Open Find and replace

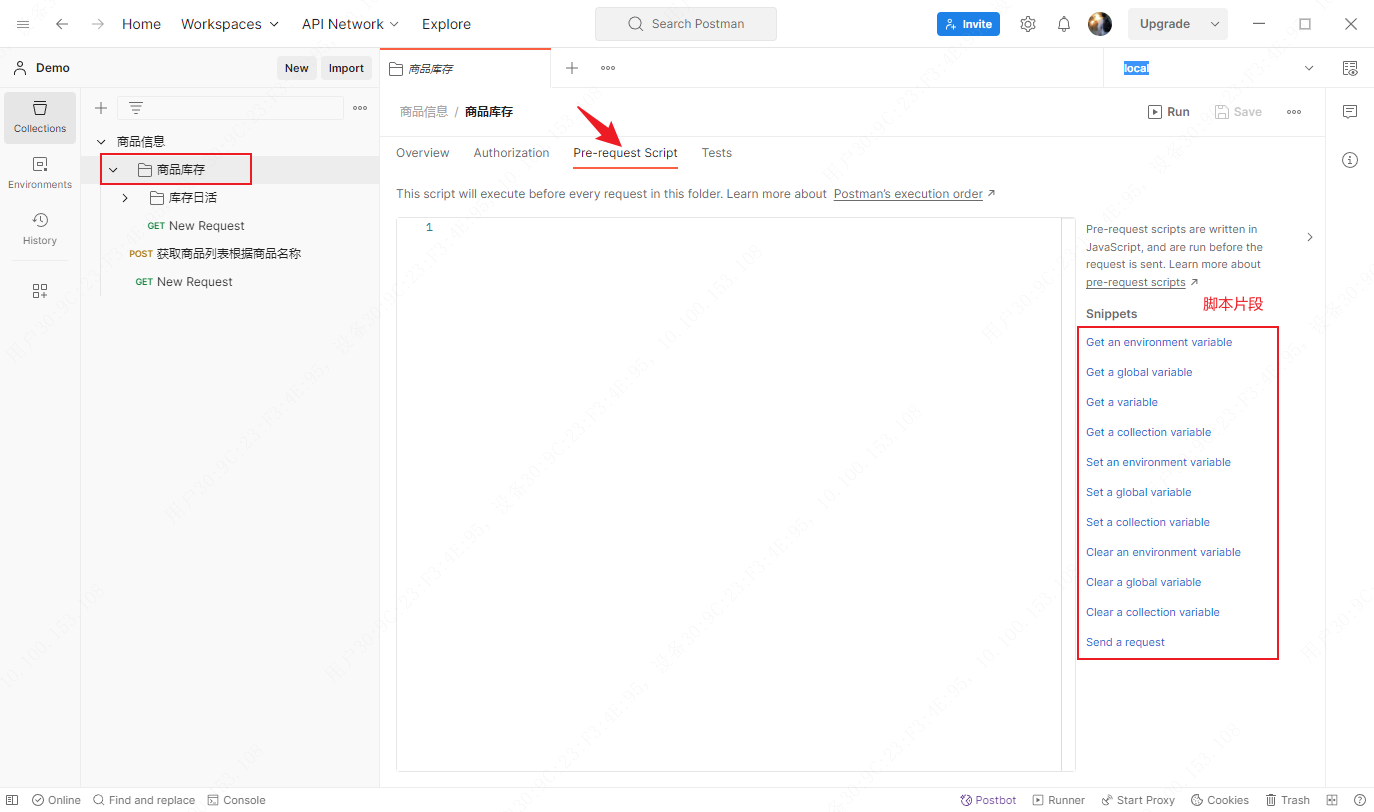pos(144,800)
